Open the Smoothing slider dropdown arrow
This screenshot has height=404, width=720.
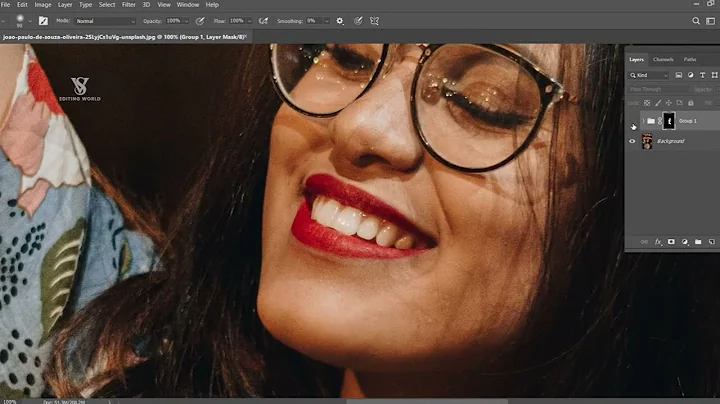click(327, 21)
